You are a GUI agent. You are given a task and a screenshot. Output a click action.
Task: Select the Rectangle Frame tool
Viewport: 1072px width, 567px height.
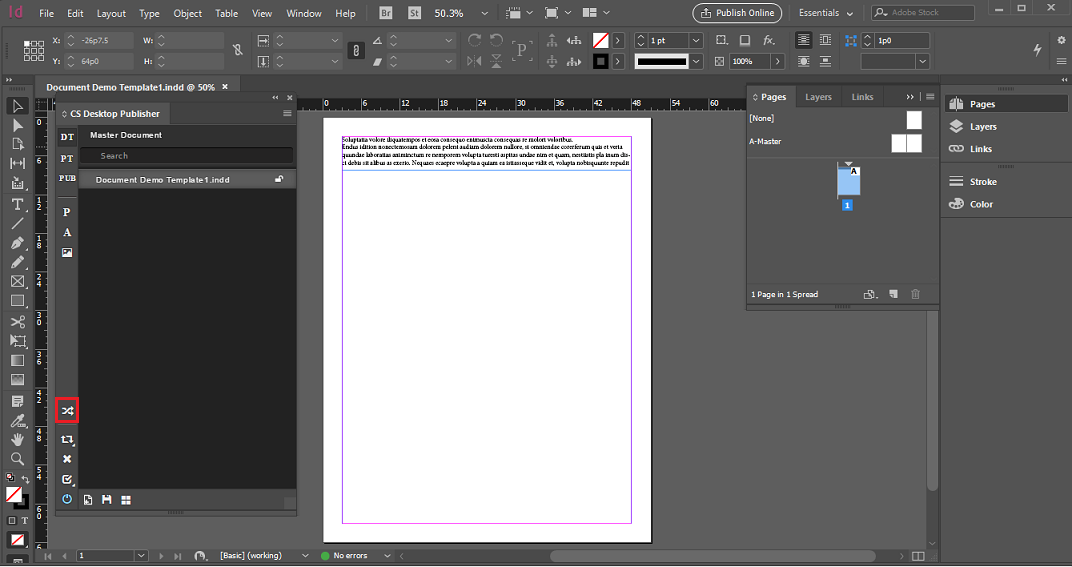18,281
